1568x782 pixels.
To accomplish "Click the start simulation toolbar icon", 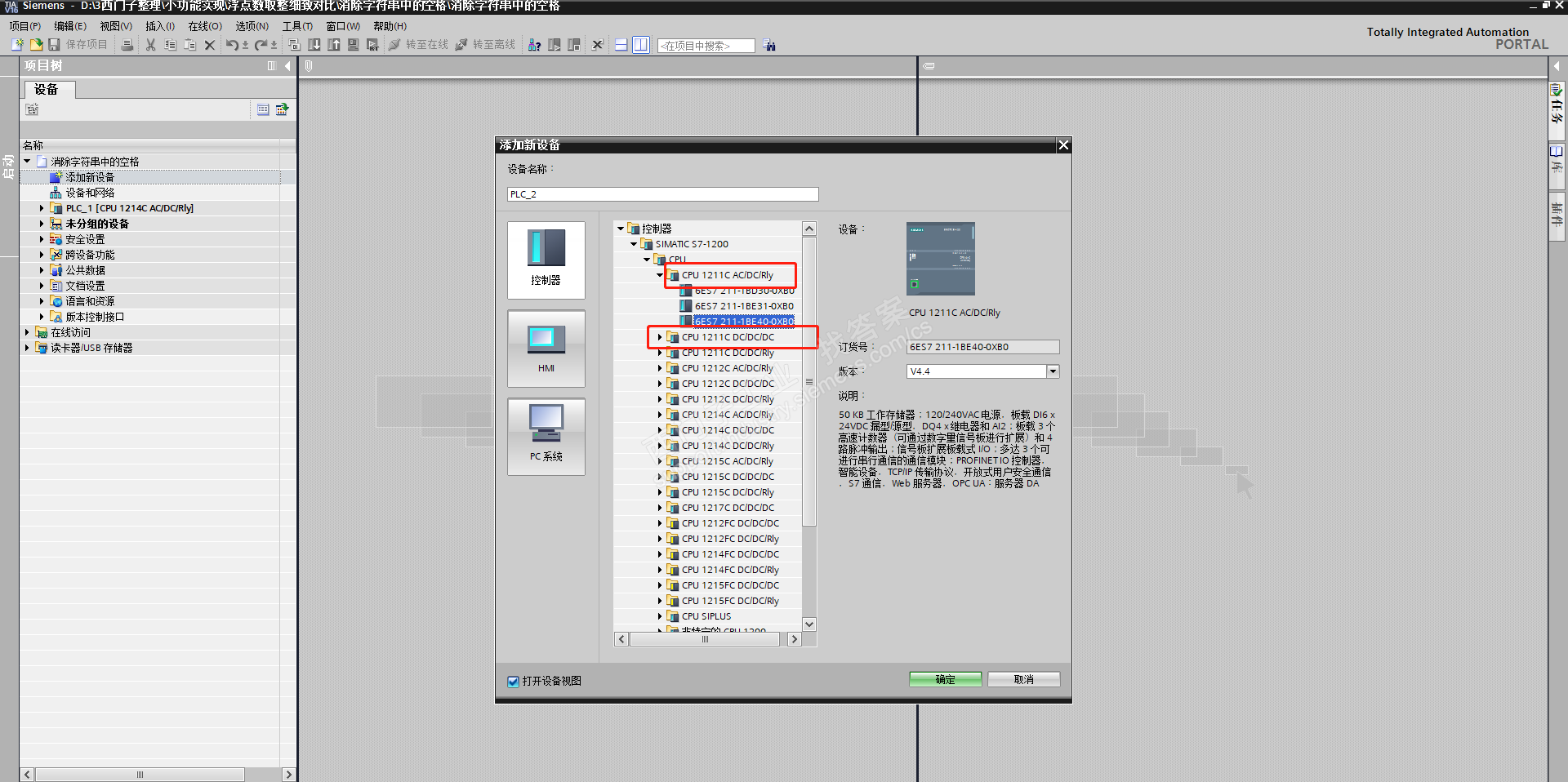I will point(354,45).
